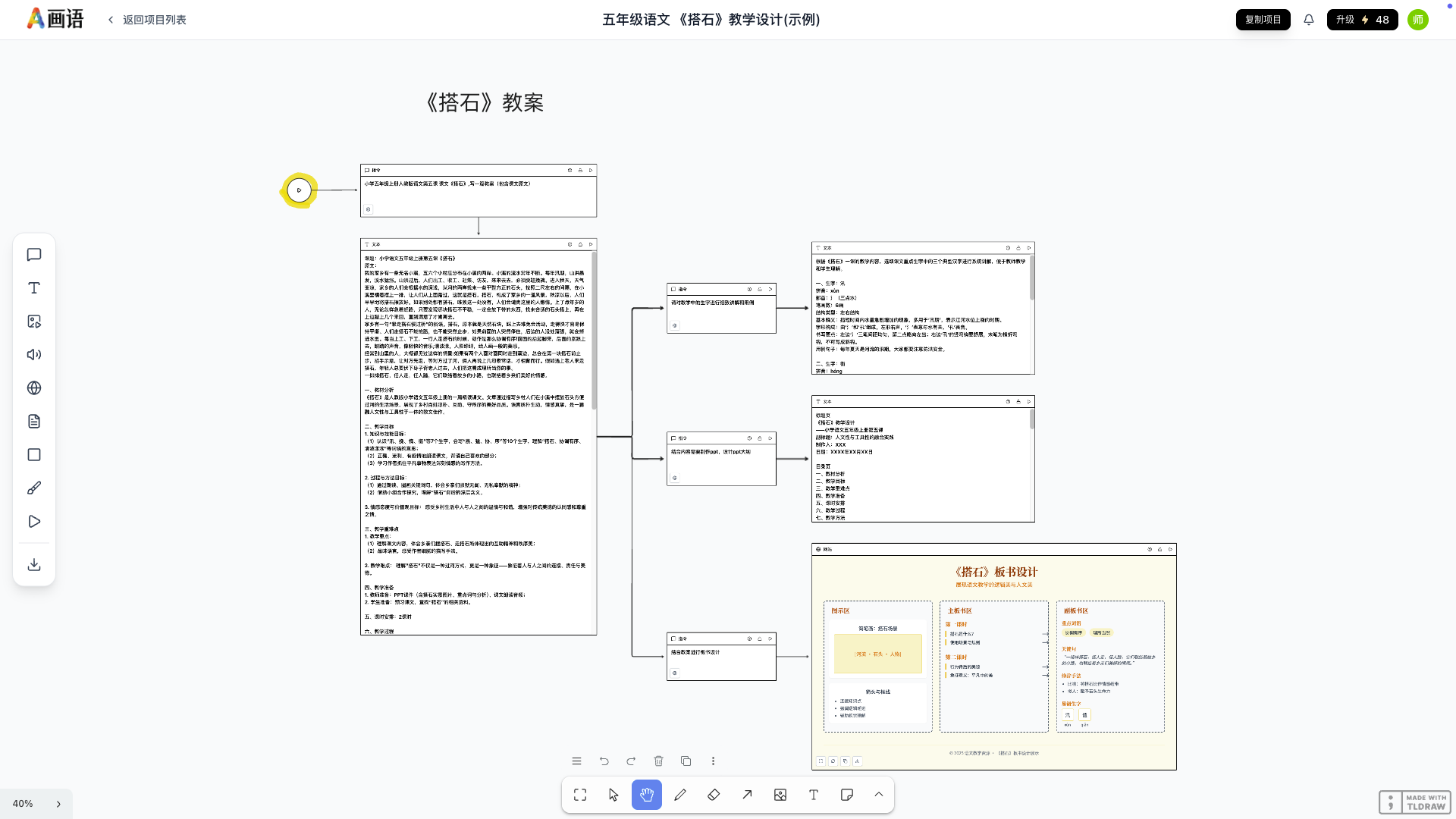Click the 复制项目 button
Screen dimensions: 1456x819
[1263, 20]
